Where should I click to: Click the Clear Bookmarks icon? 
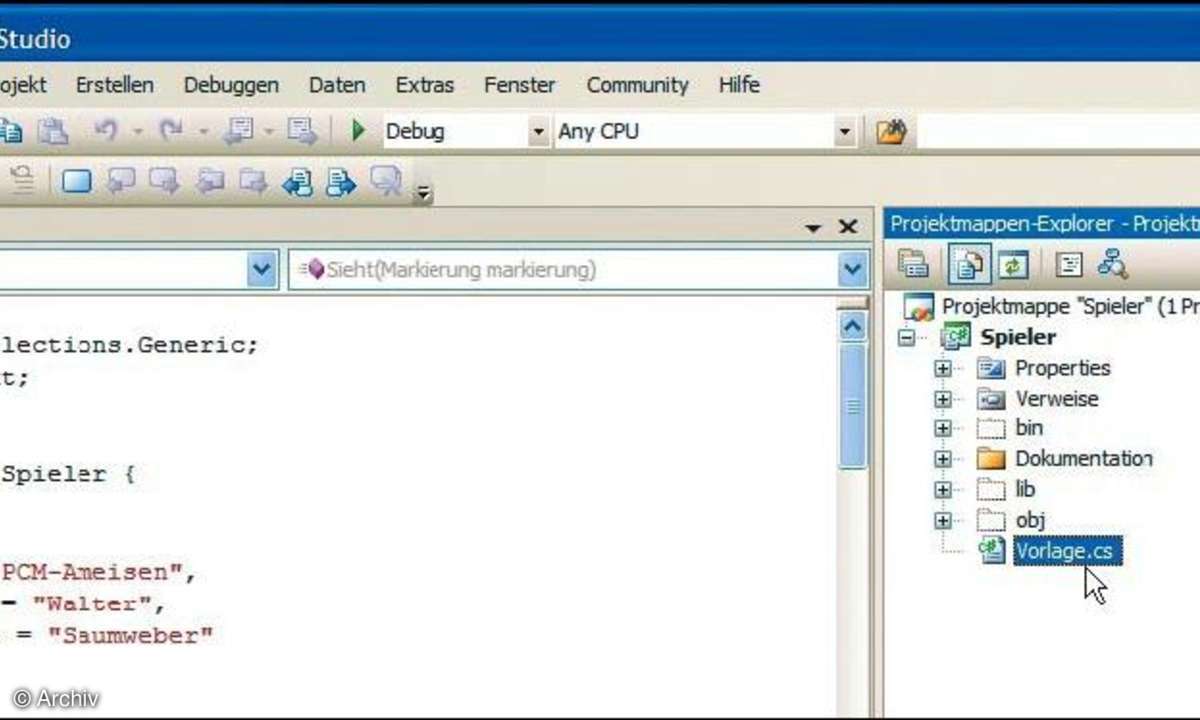click(385, 181)
